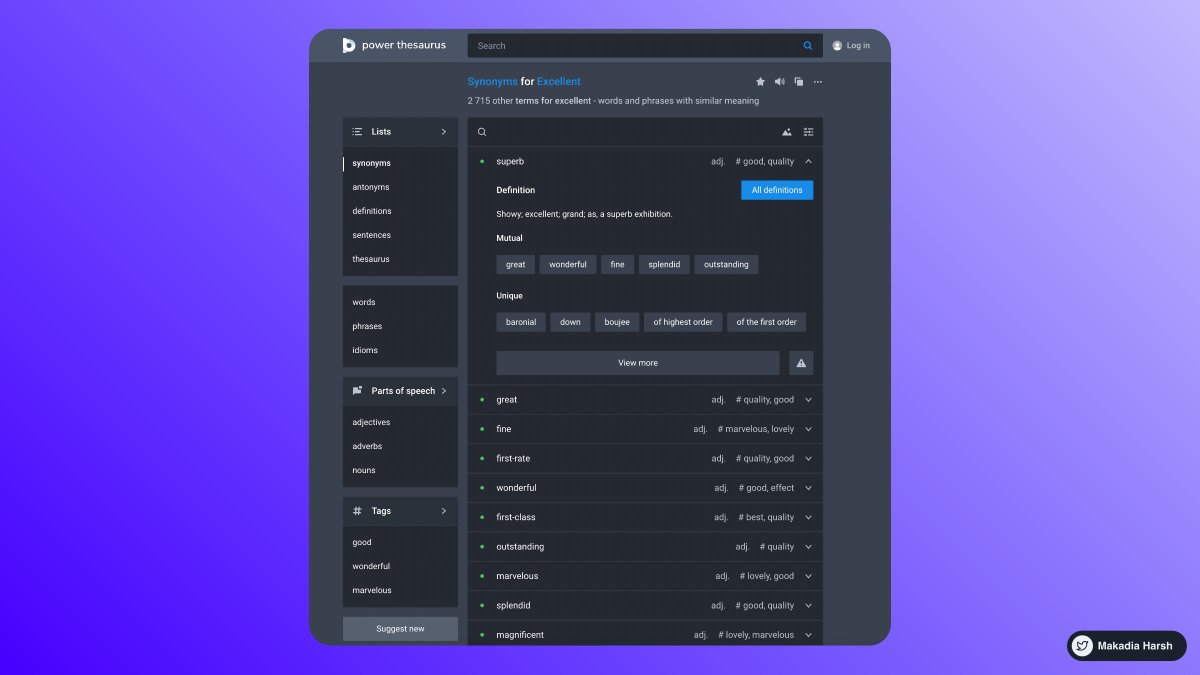
Task: Click the Twitter bird badge icon
Action: 1082,646
